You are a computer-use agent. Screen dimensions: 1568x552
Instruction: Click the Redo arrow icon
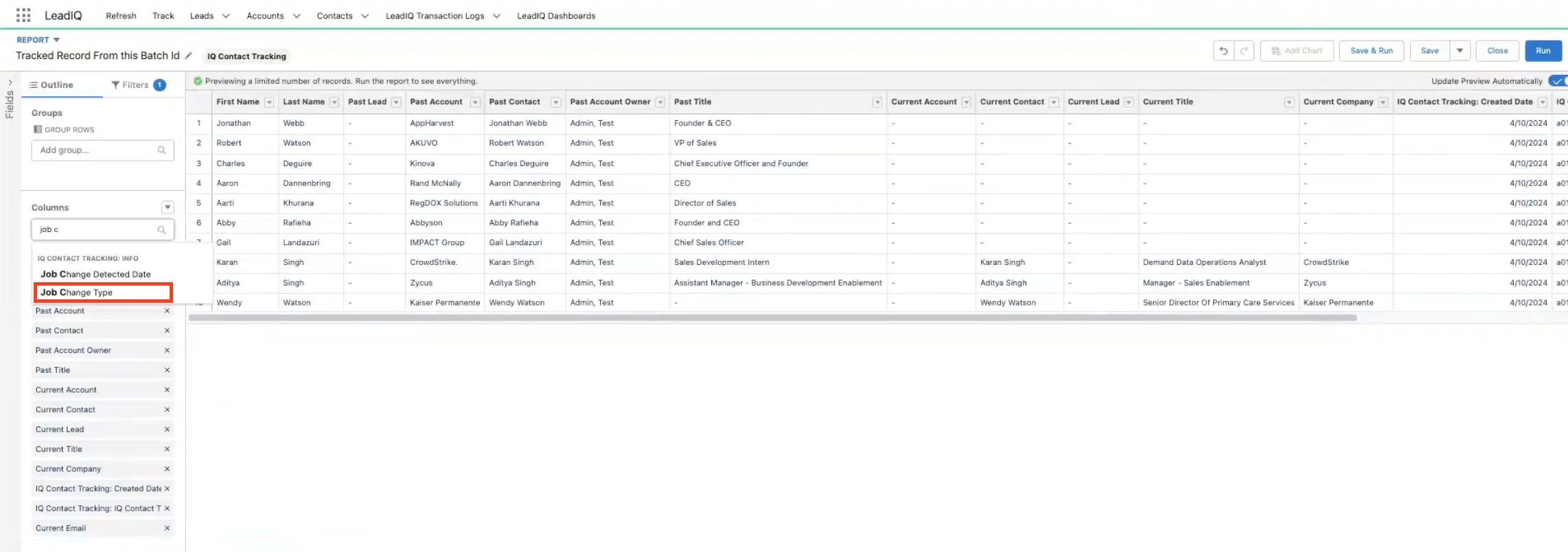pos(1243,51)
